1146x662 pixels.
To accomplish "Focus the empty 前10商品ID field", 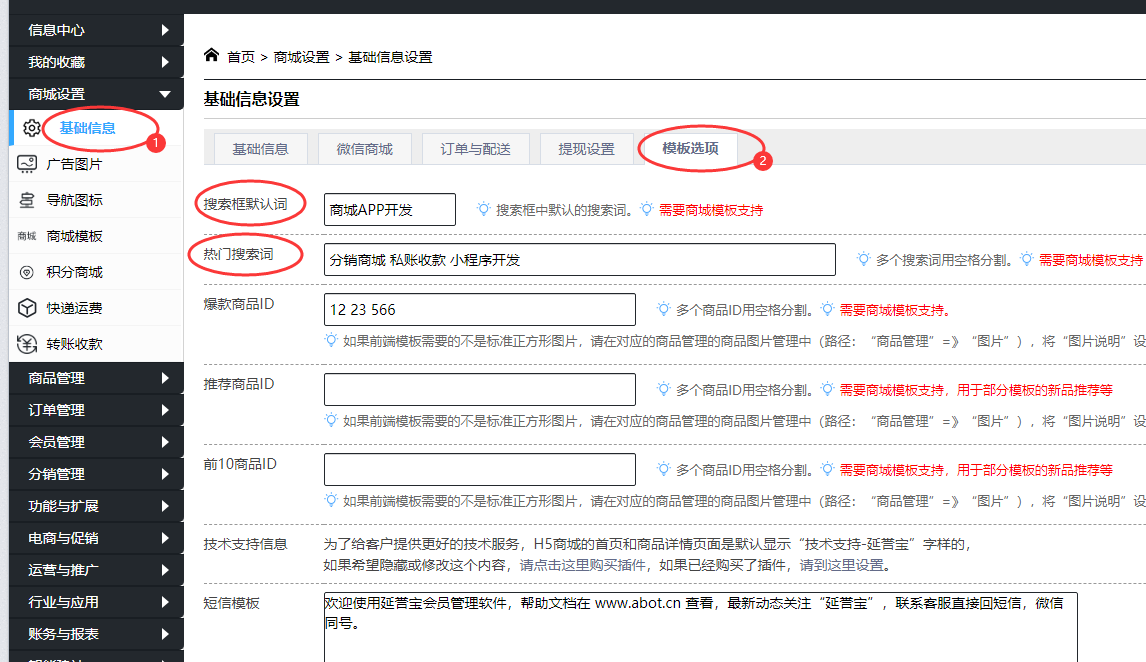I will coord(479,469).
